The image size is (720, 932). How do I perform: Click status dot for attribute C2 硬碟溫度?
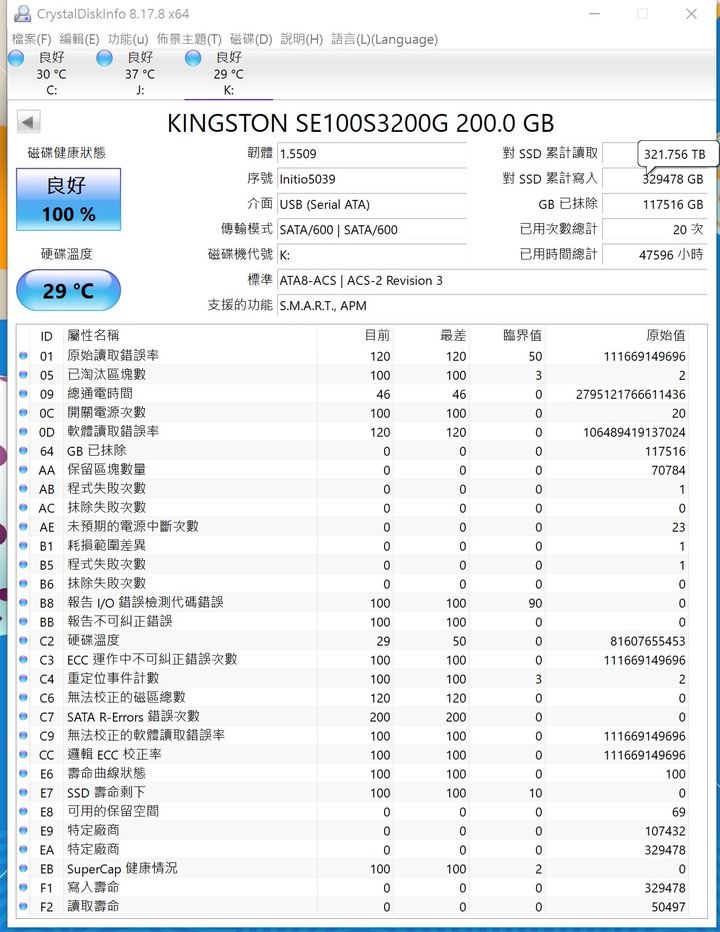click(23, 640)
